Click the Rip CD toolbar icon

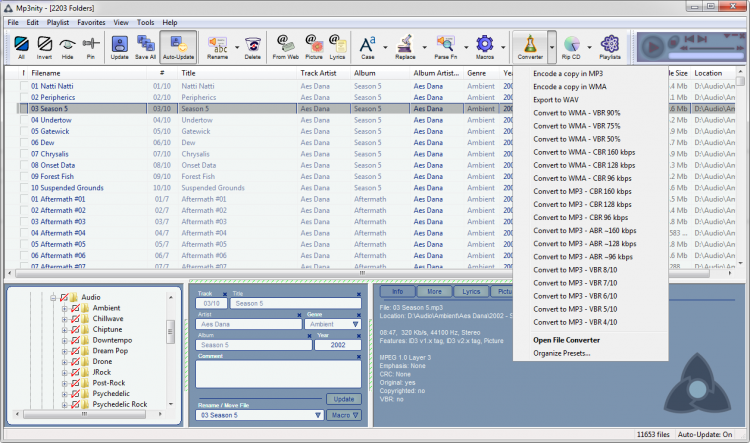[571, 46]
